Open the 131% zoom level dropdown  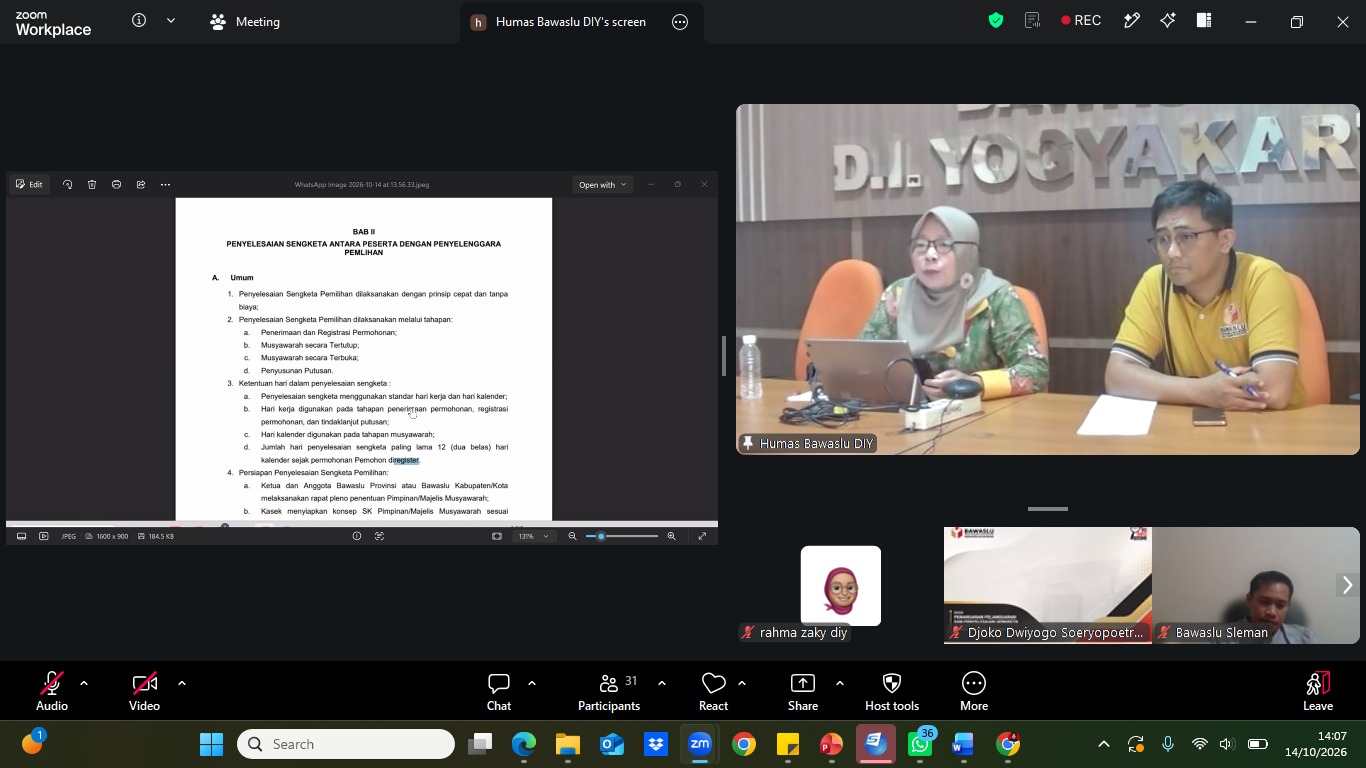(x=534, y=536)
